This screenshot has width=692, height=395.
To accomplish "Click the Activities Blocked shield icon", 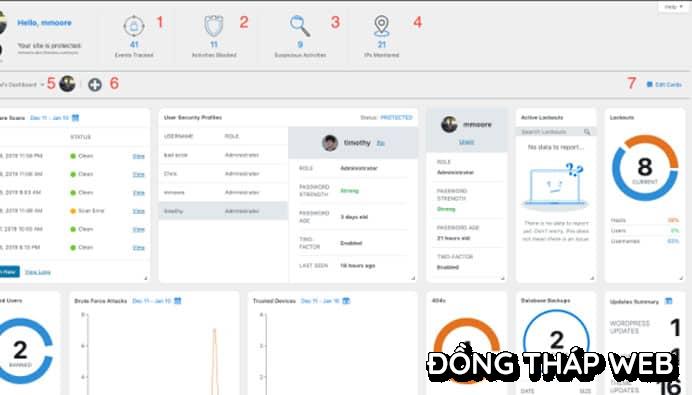I will (214, 26).
